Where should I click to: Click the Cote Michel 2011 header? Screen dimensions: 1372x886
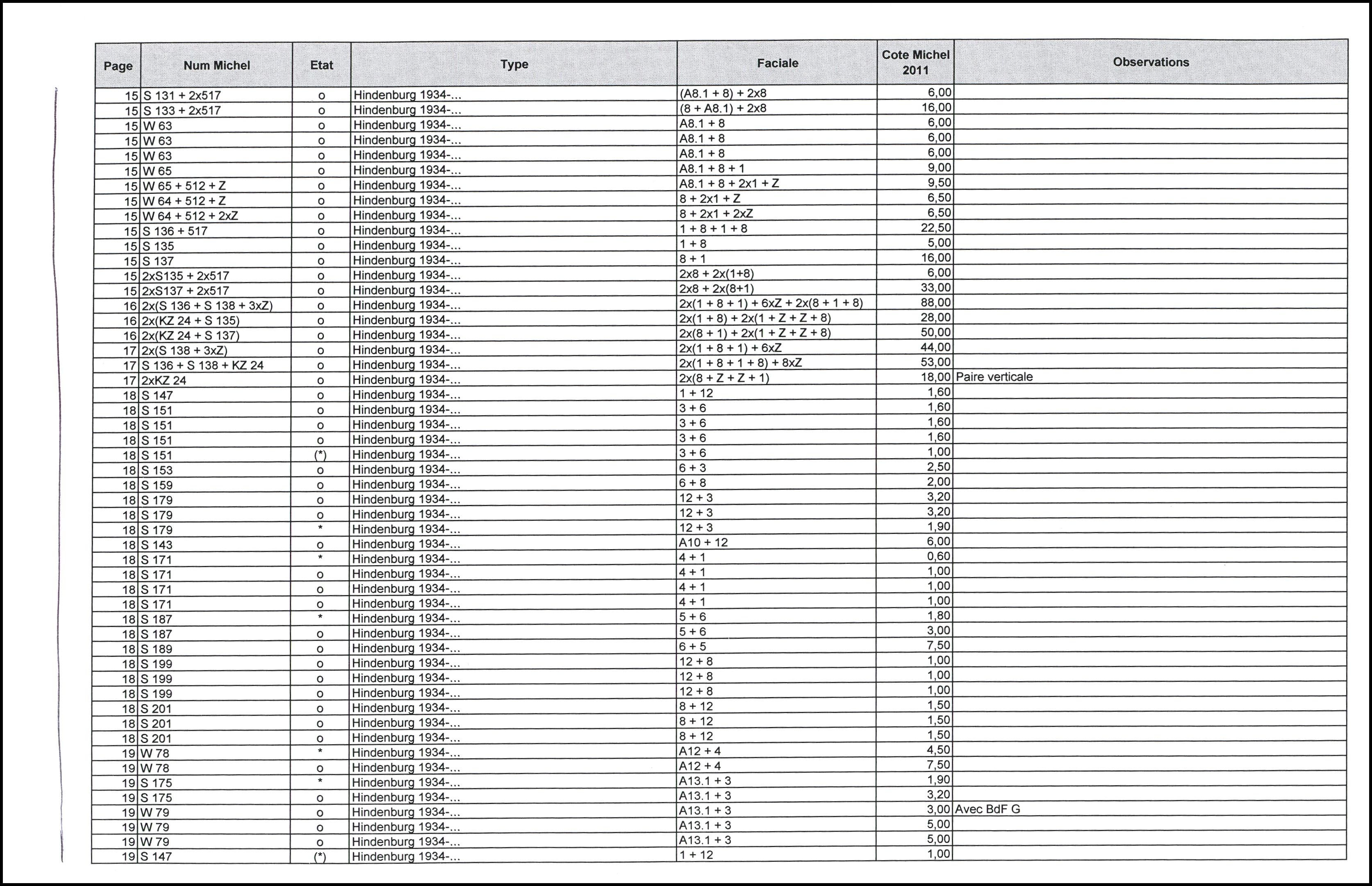pyautogui.click(x=915, y=62)
